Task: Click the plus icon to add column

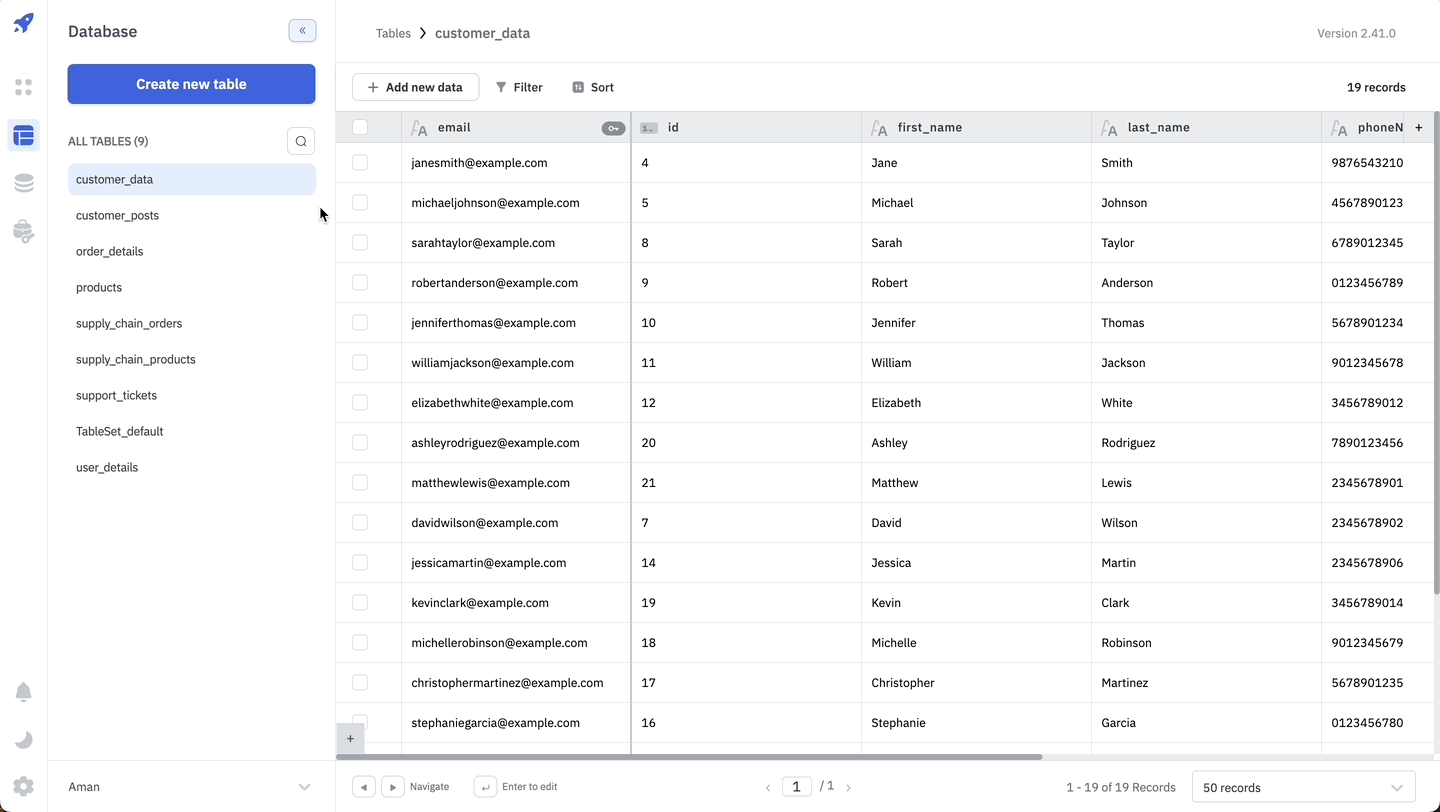Action: [x=1418, y=128]
